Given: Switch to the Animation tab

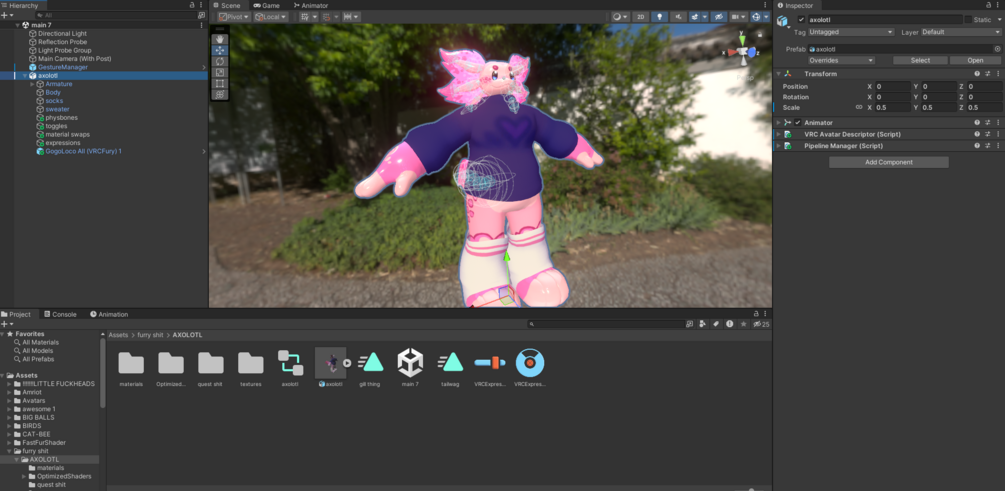Looking at the screenshot, I should coord(109,314).
